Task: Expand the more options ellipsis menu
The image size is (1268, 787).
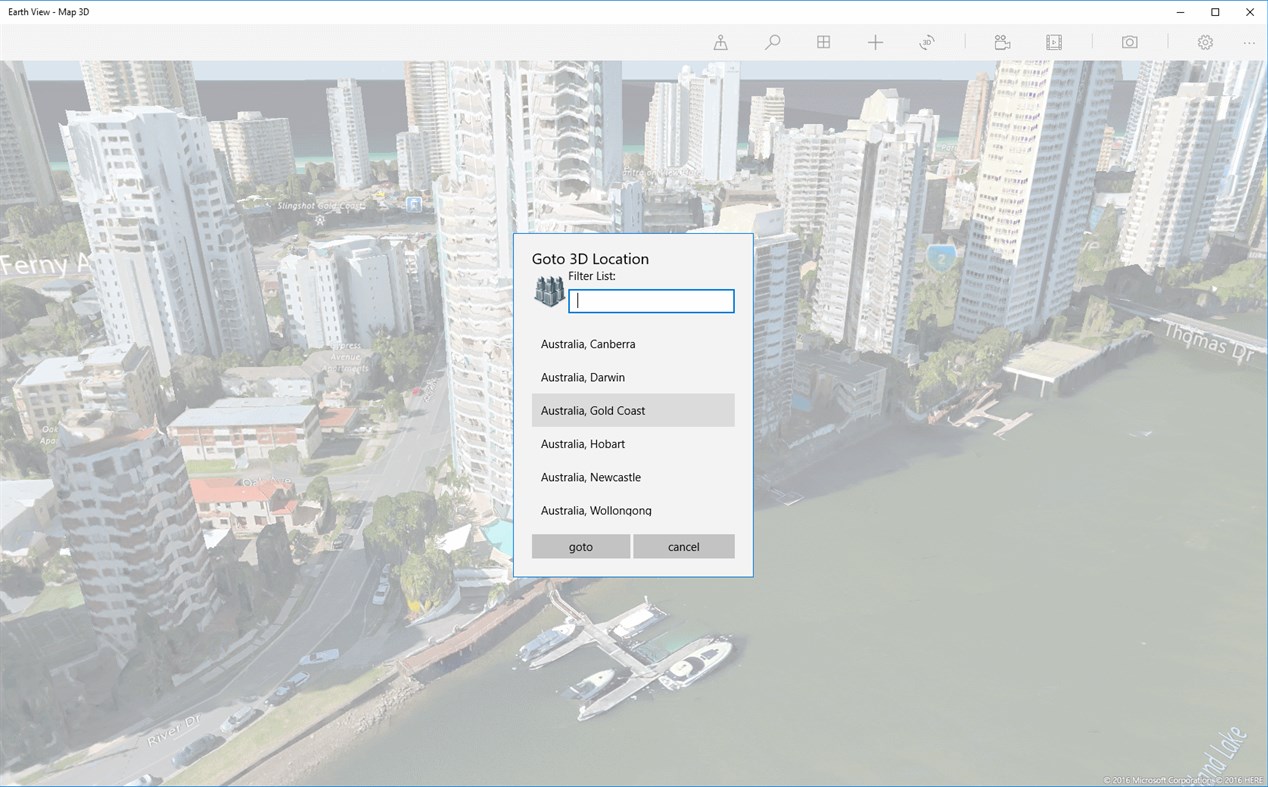Action: coord(1249,42)
